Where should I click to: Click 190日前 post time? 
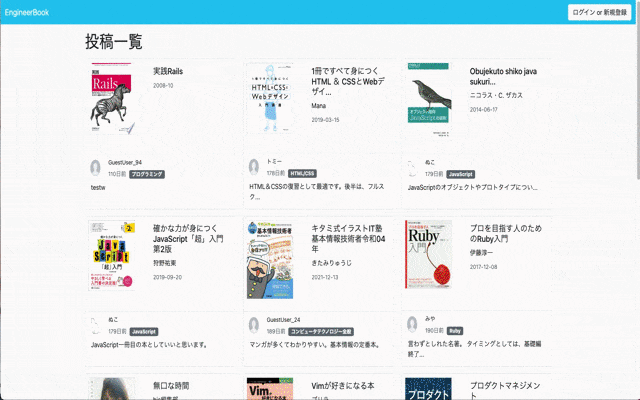[x=434, y=331]
